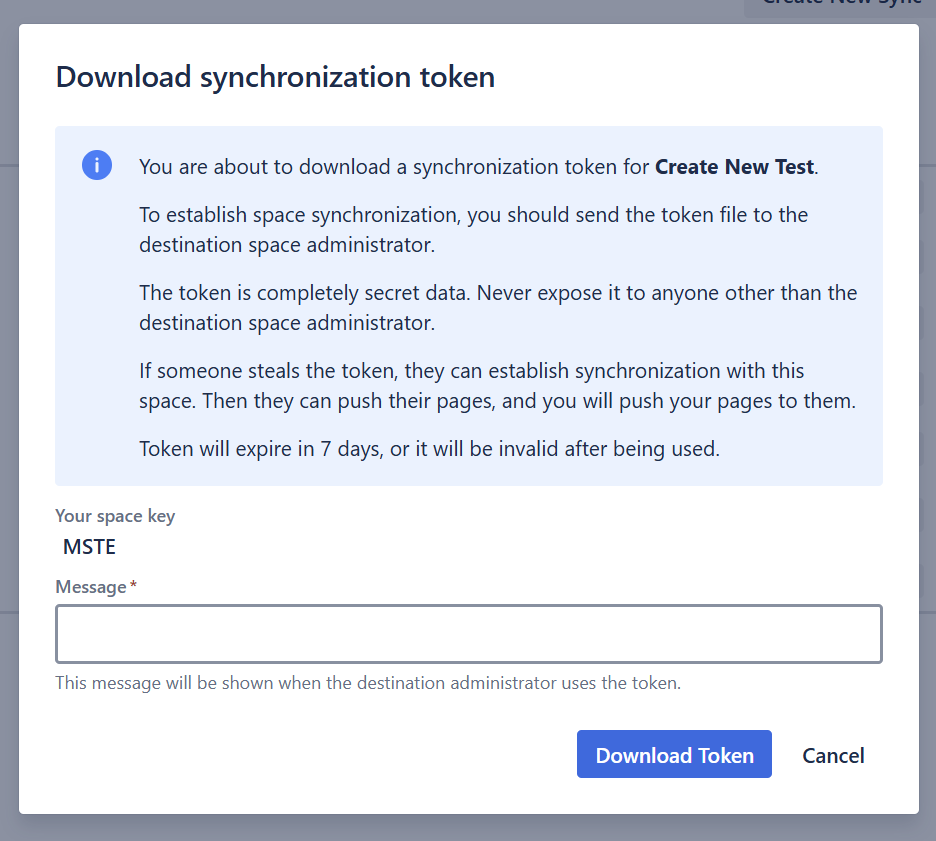Click the Message field label

tap(91, 587)
